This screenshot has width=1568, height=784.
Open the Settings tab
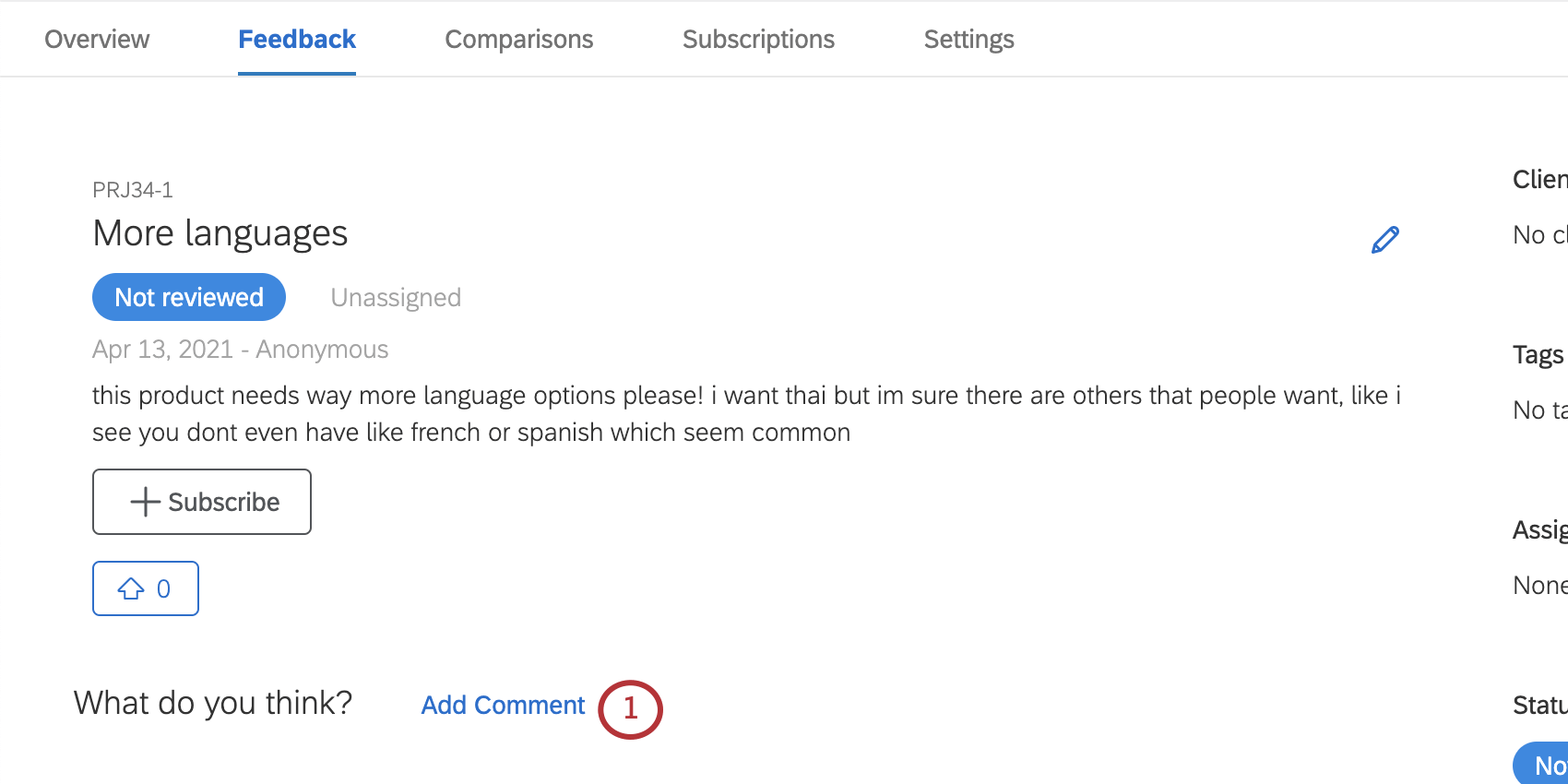tap(968, 39)
